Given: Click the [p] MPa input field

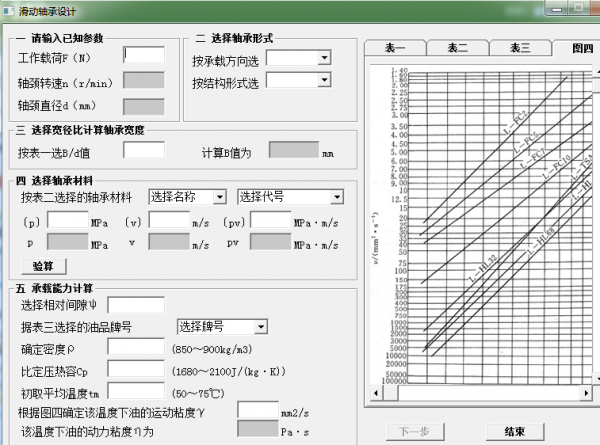Looking at the screenshot, I should coord(68,220).
